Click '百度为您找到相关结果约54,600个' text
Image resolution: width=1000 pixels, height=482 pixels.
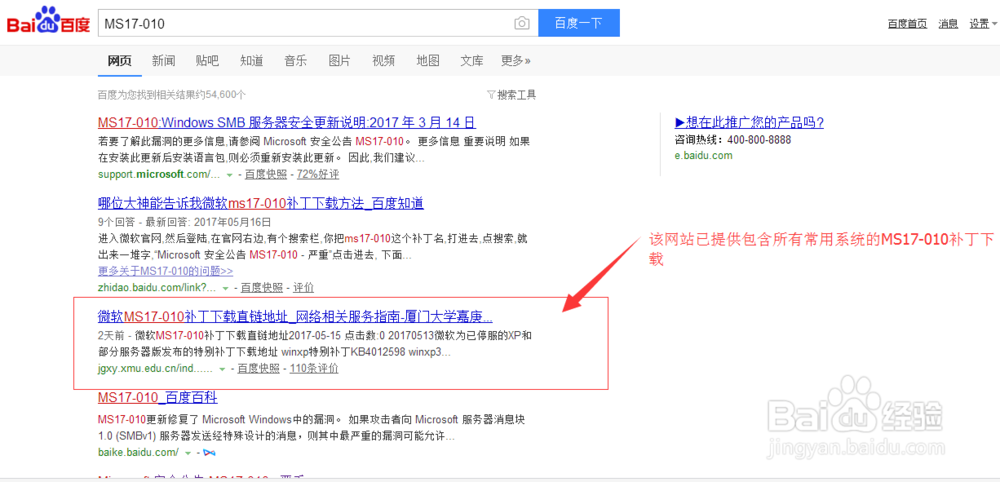[172, 95]
